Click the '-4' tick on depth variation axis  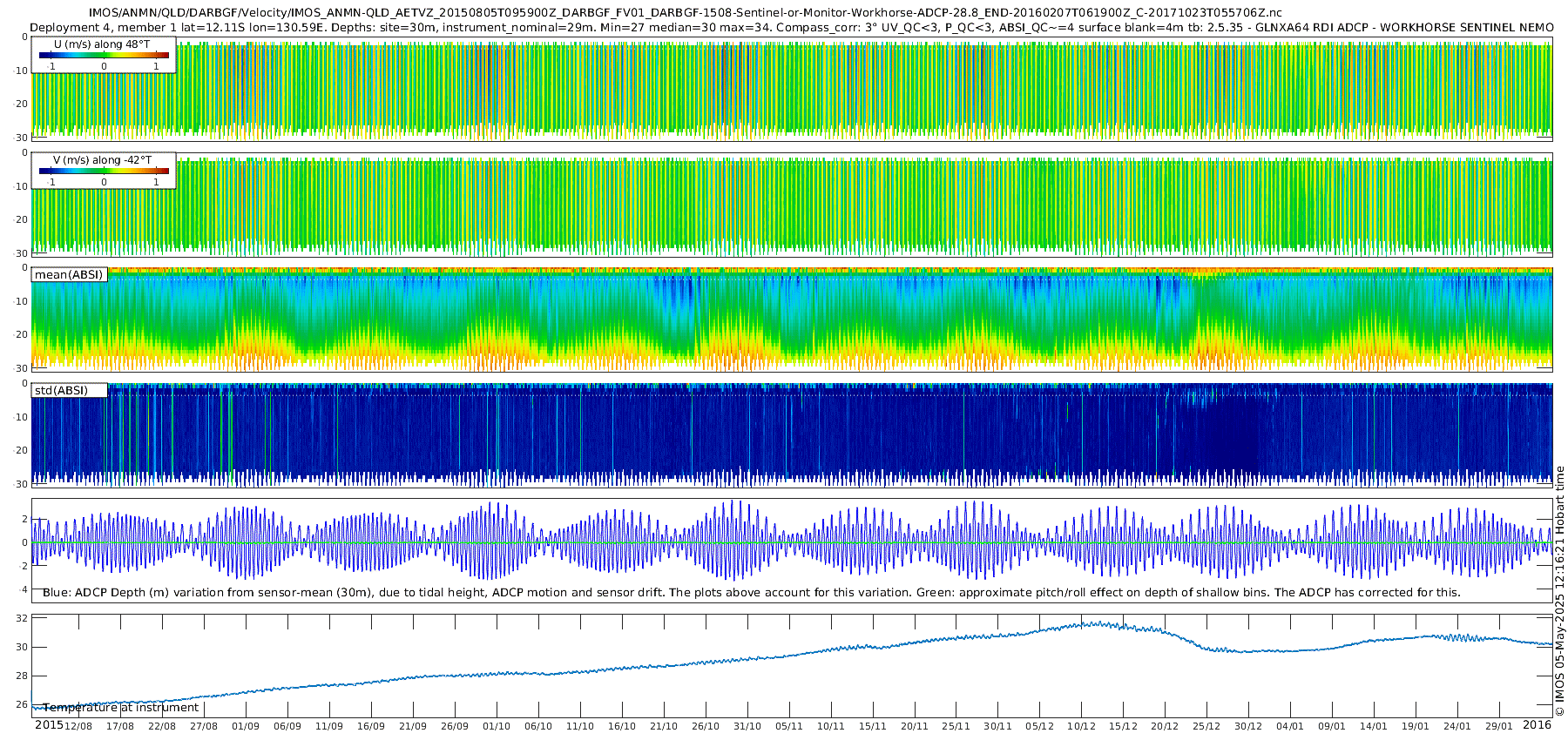(24, 589)
